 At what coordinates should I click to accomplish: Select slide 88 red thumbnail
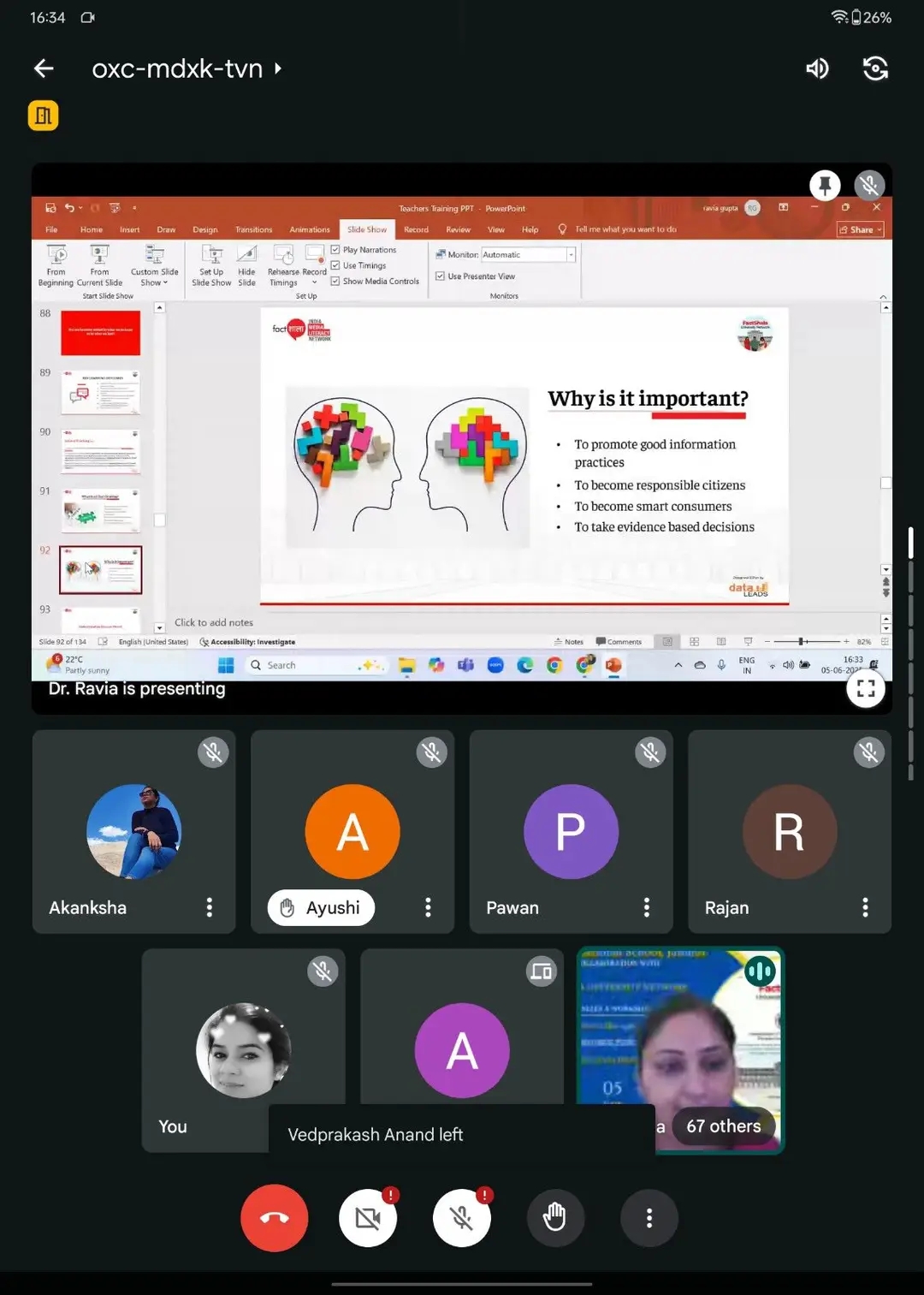click(100, 333)
